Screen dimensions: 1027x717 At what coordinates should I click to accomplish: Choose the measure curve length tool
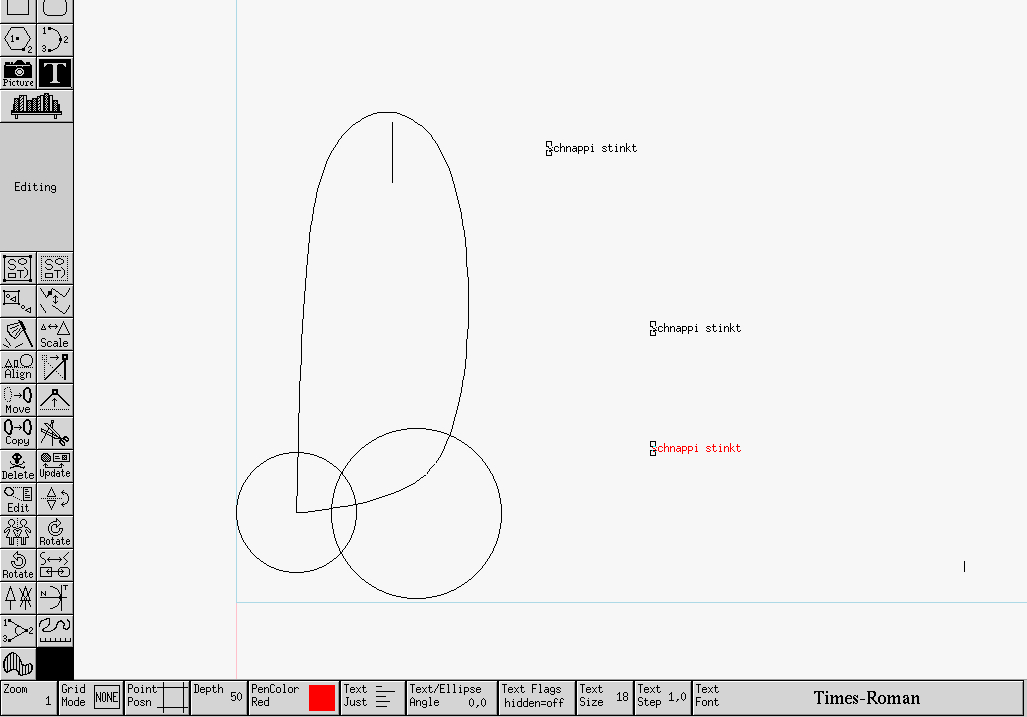(55, 631)
